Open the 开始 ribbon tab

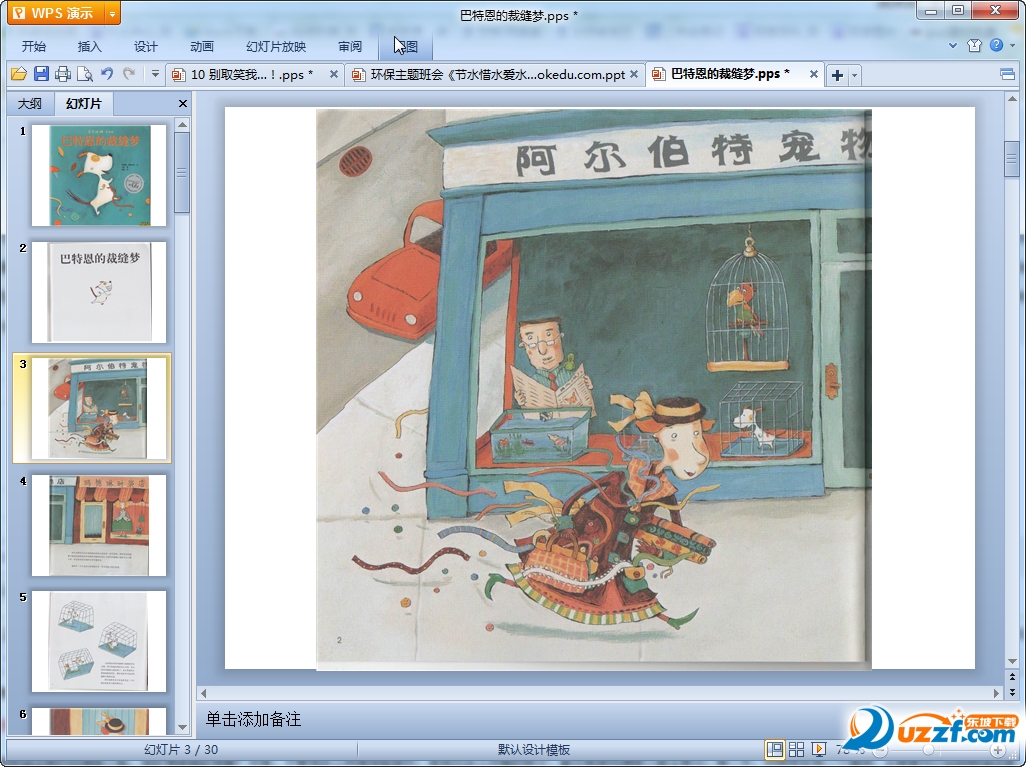tap(33, 46)
